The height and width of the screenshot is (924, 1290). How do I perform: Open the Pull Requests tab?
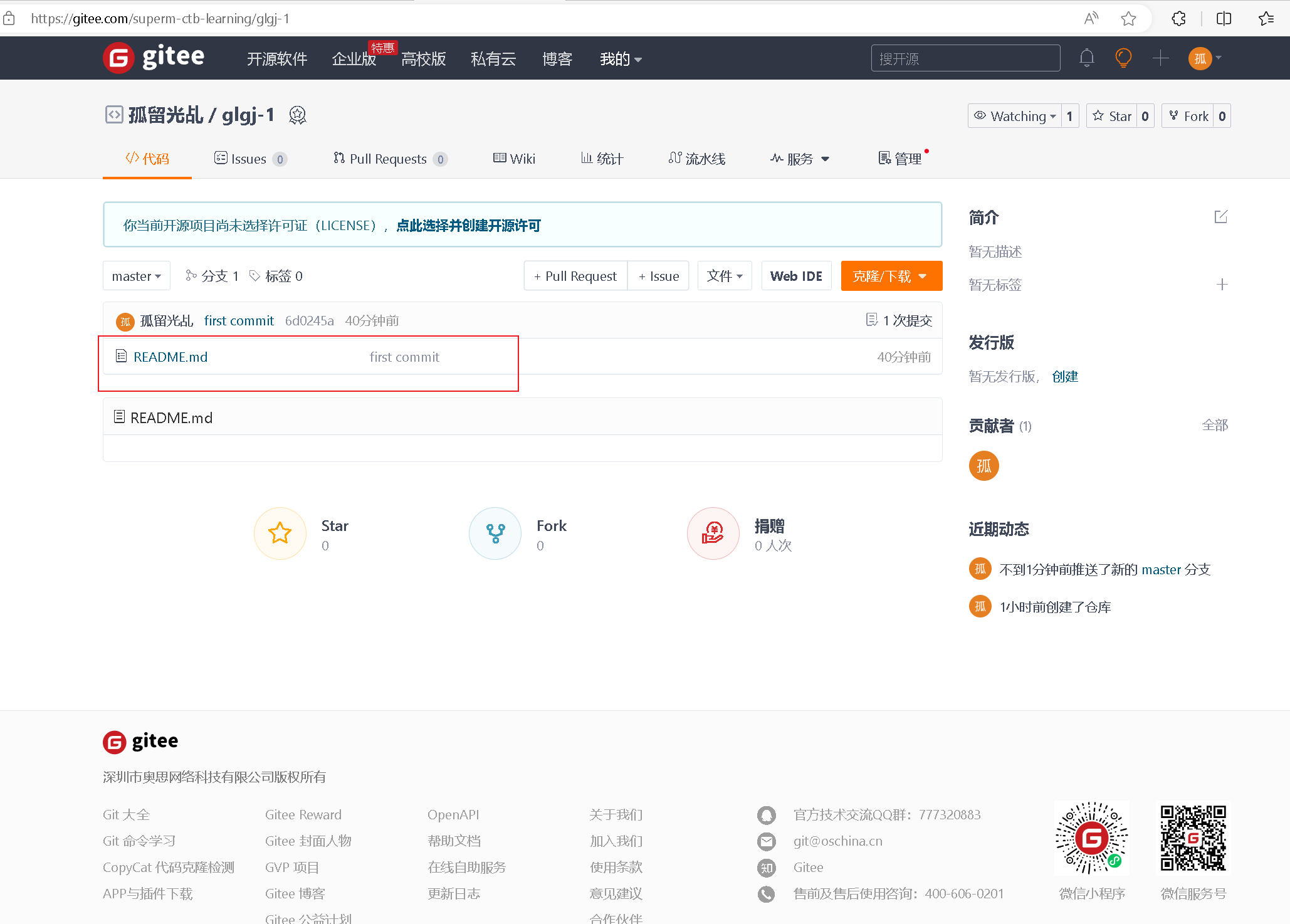[x=391, y=159]
